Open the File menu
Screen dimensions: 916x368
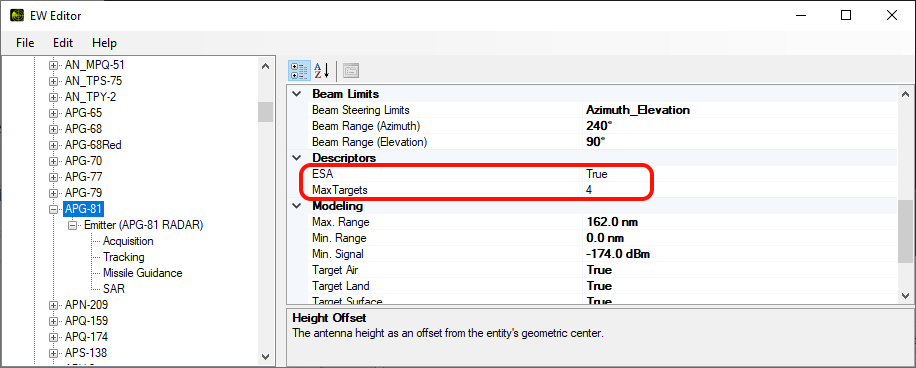click(x=25, y=43)
